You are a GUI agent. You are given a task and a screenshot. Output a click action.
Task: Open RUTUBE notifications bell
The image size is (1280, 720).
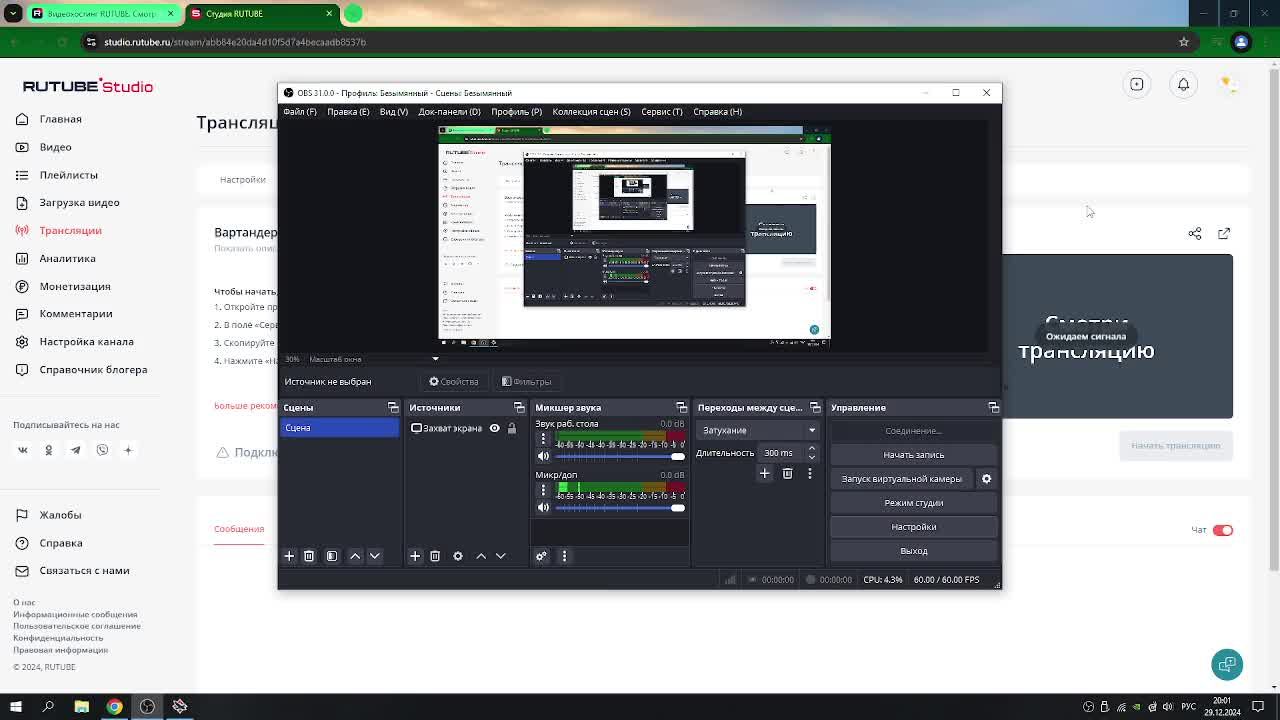point(1183,84)
